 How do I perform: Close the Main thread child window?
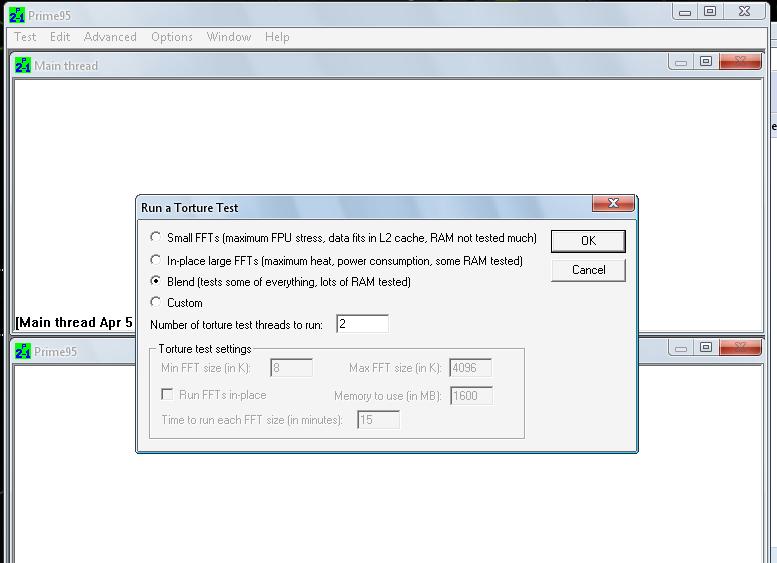pyautogui.click(x=740, y=61)
